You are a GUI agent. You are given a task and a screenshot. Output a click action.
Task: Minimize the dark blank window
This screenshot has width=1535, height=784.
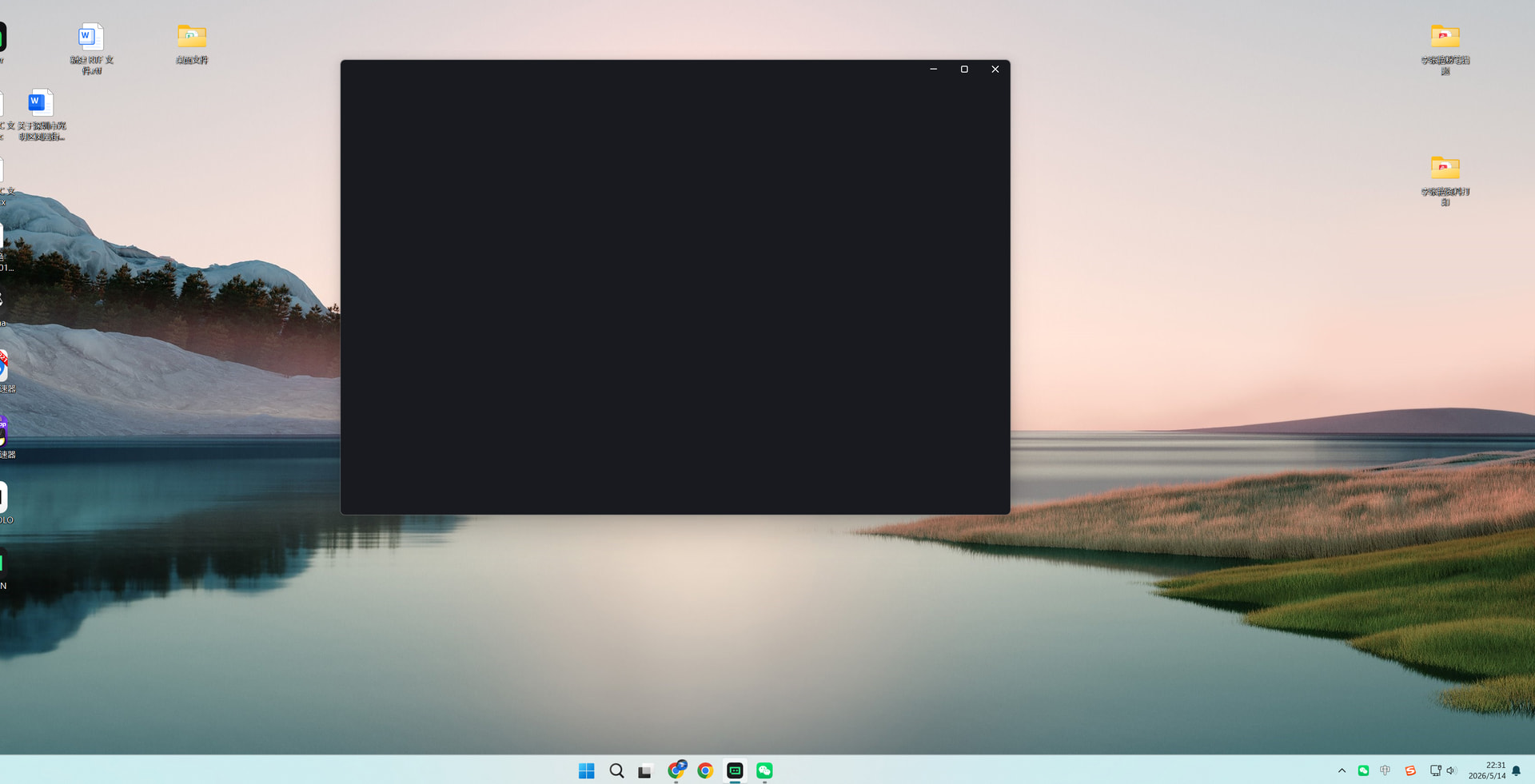933,70
